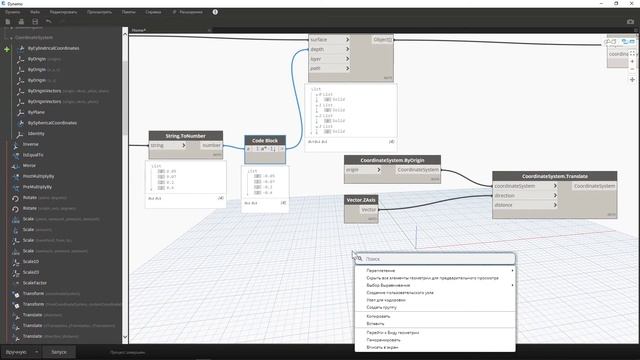640x360 pixels.
Task: Click the green plus Create icon in library
Action: pyautogui.click(x=7, y=49)
